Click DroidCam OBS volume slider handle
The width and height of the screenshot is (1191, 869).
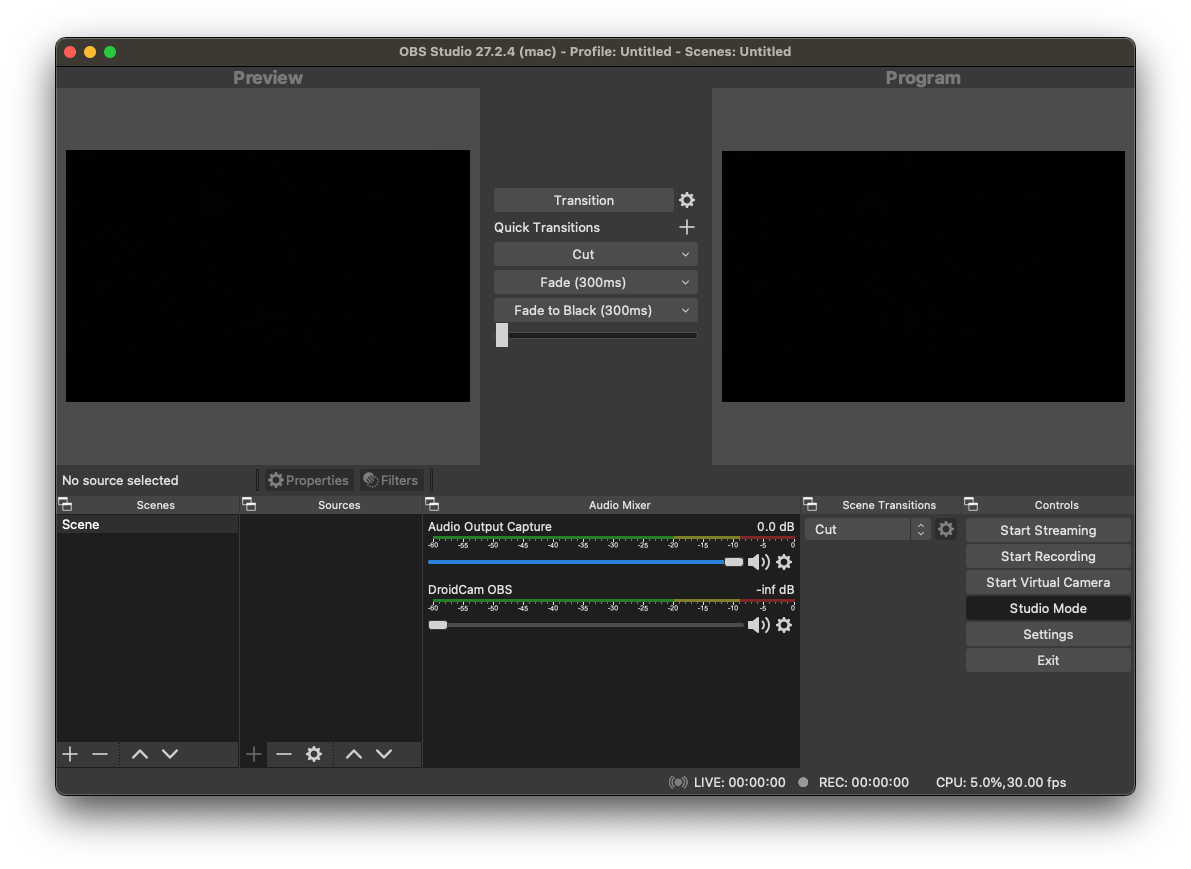click(438, 625)
